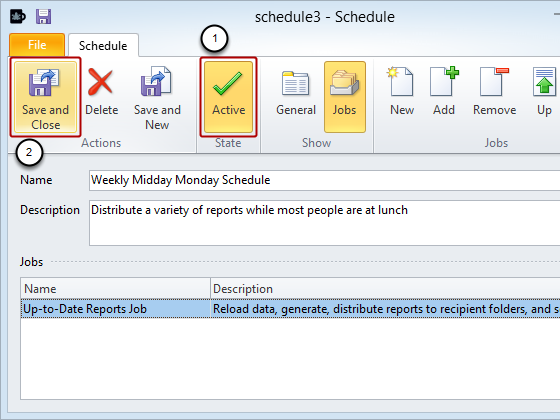560x420 pixels.
Task: Select the Up-to-Date Reports Job row
Action: click(290, 309)
